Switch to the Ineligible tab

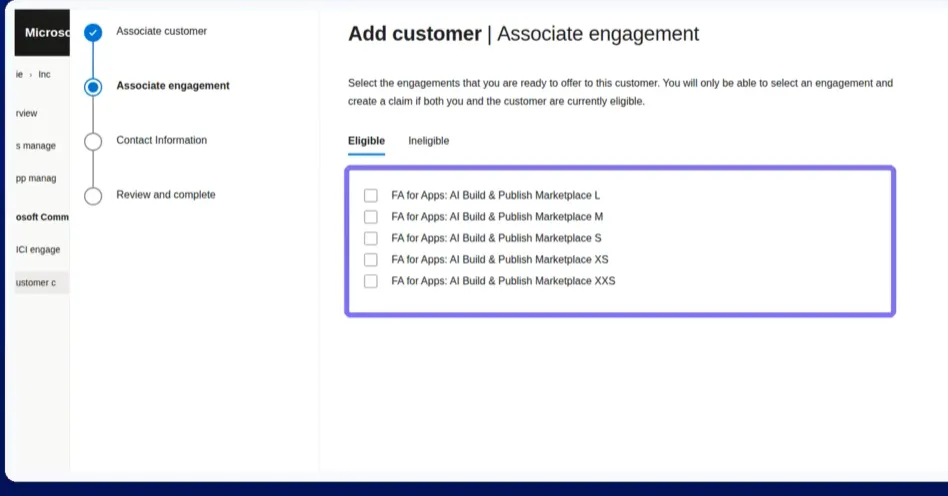coord(429,141)
